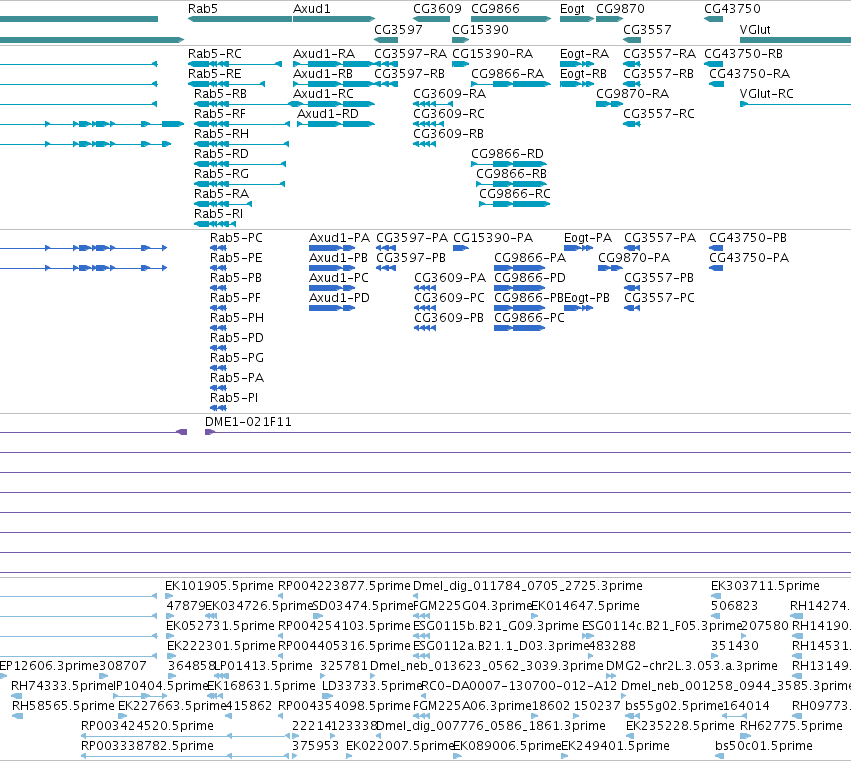This screenshot has height=761, width=851.
Task: Select protein Axud1-PA
Action: point(339,238)
